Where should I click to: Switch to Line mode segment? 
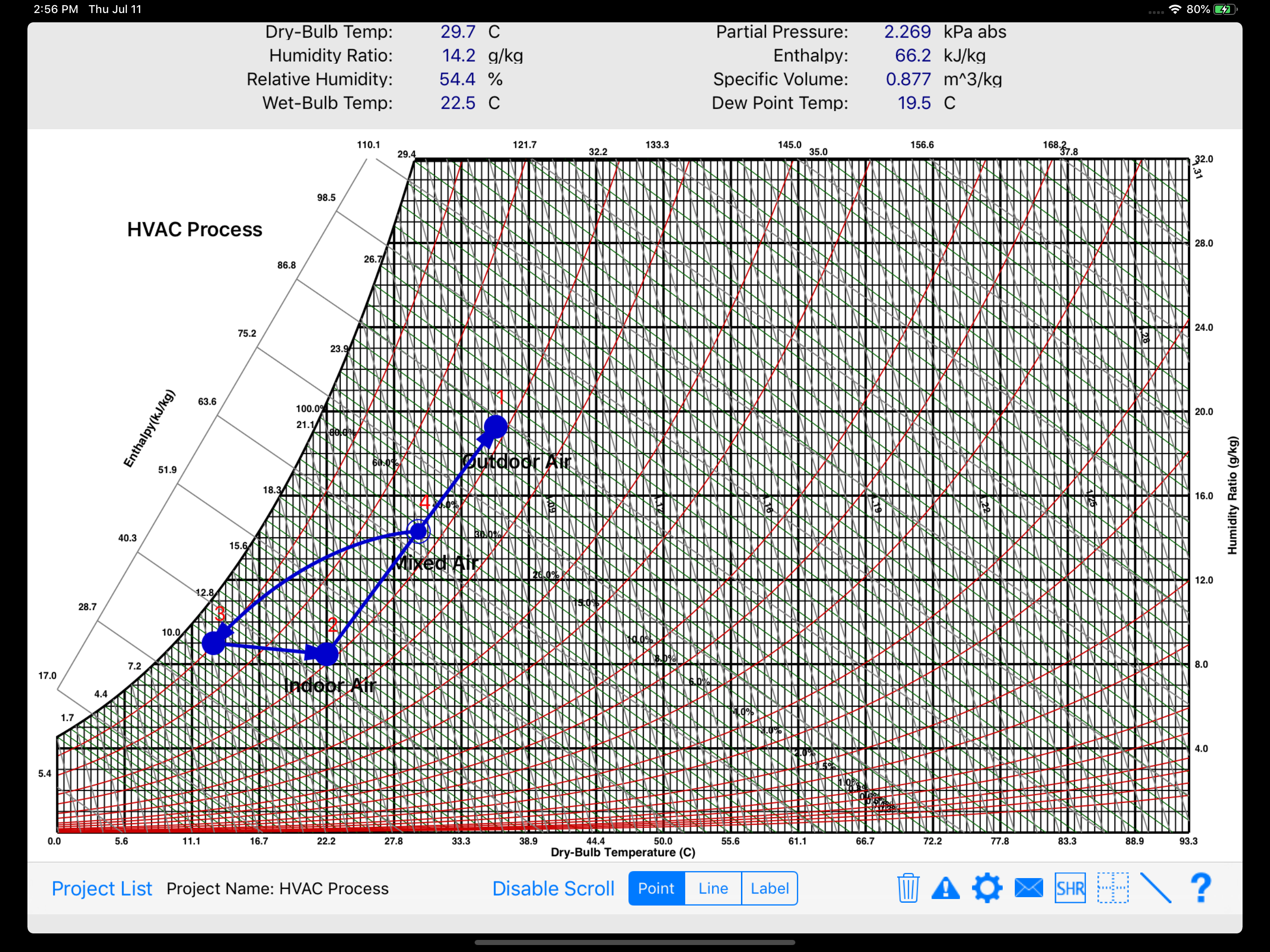713,888
